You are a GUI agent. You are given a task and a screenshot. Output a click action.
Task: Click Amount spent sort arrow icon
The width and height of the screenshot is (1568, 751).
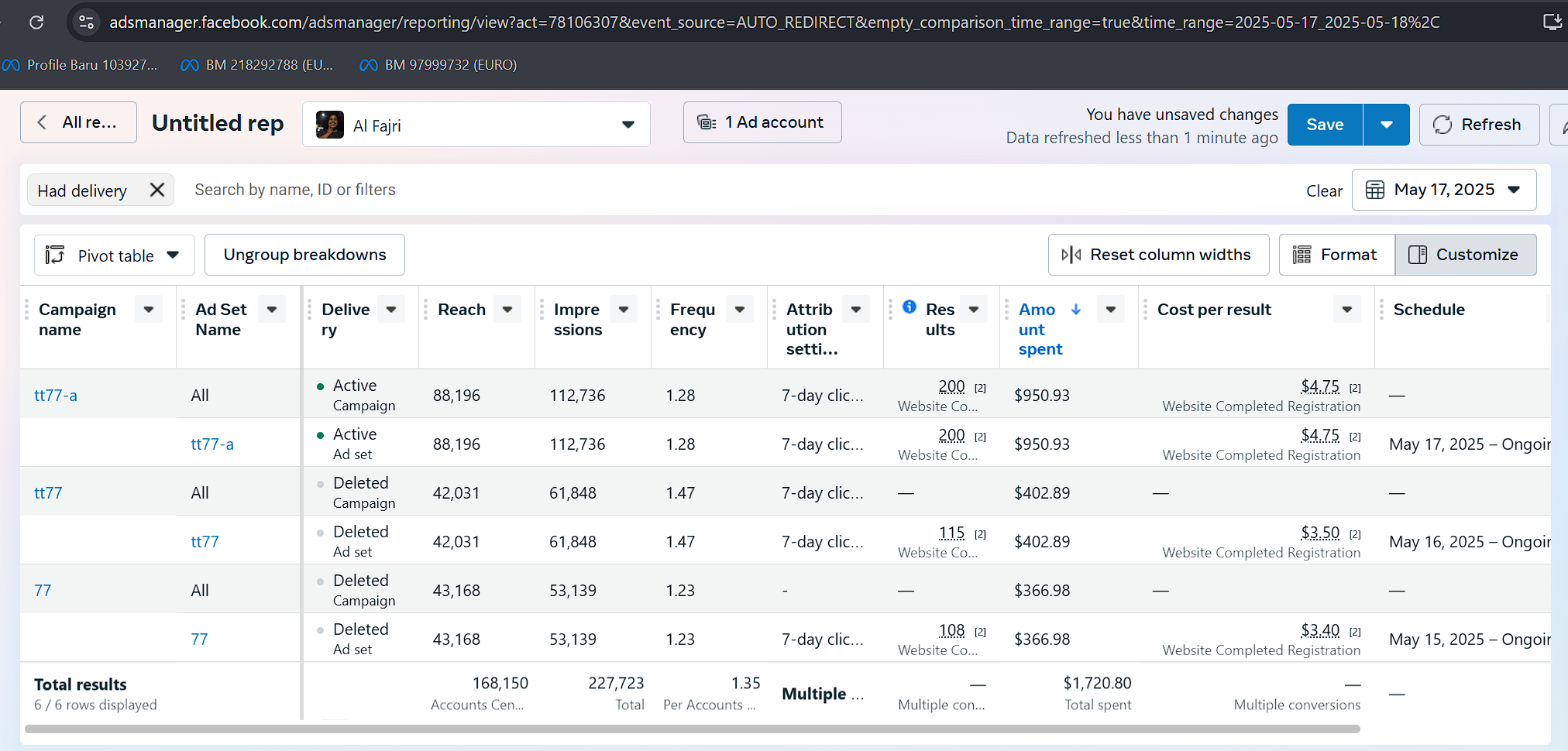[1076, 310]
